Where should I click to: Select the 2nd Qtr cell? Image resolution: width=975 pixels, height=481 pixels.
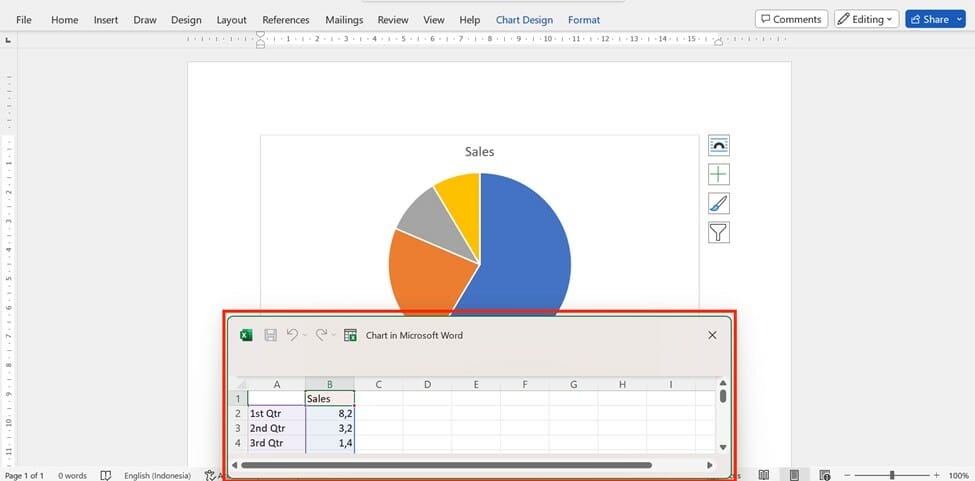(276, 428)
